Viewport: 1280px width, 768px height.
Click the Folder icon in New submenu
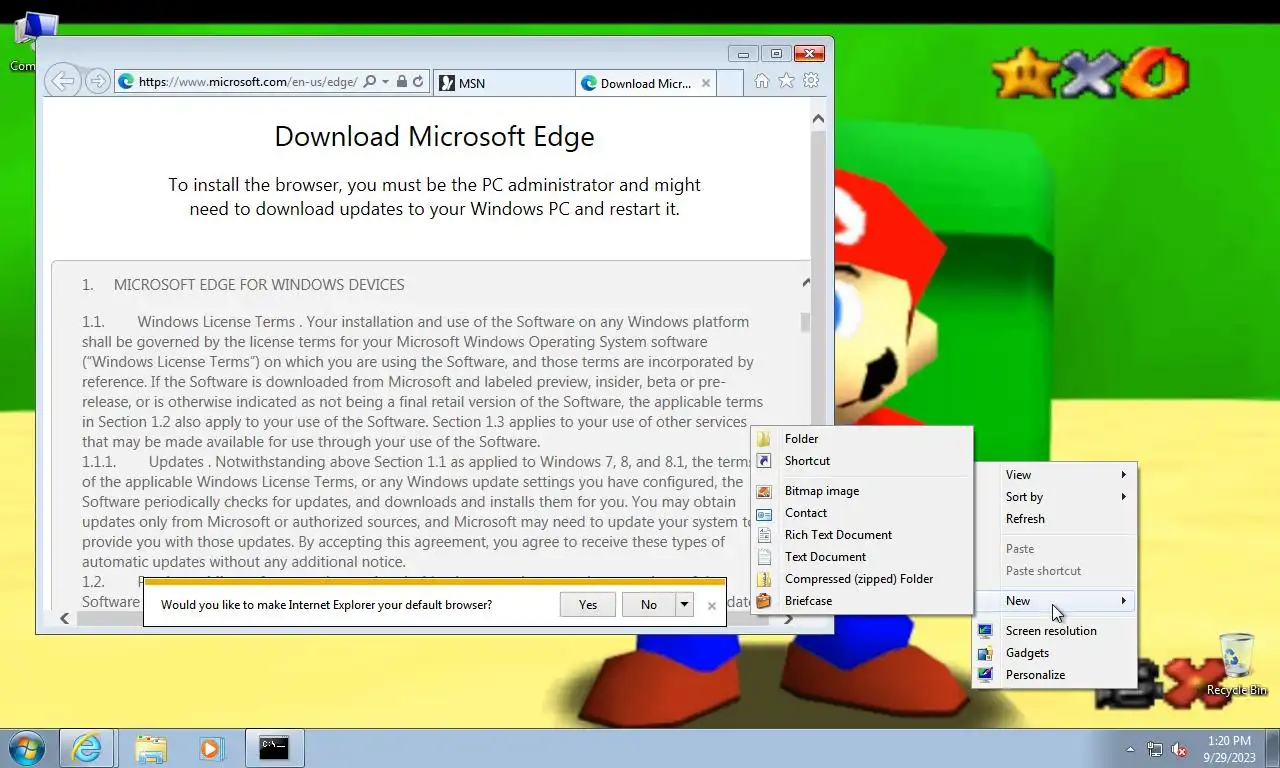tap(764, 439)
